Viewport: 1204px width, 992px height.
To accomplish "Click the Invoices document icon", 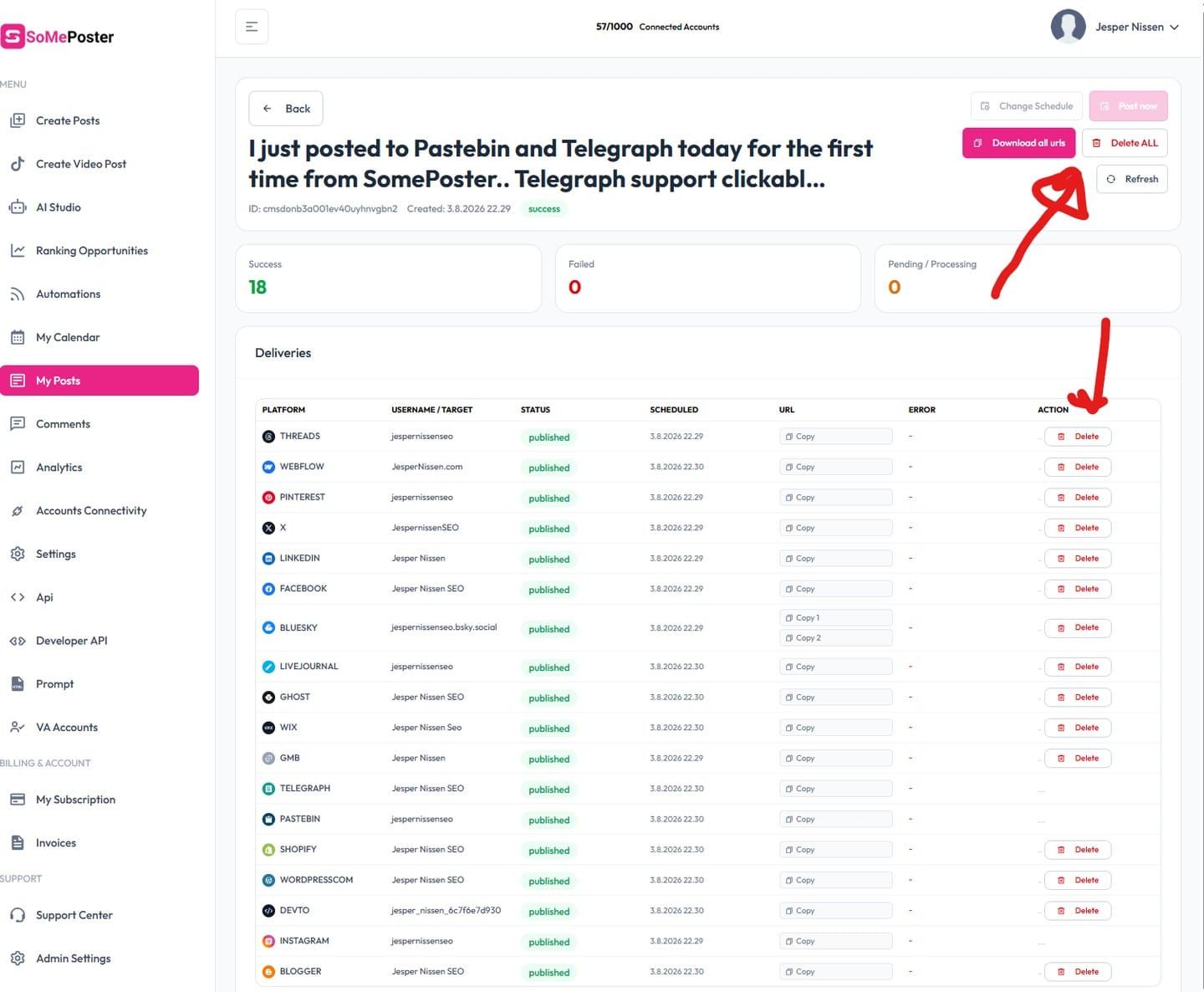I will tap(18, 843).
